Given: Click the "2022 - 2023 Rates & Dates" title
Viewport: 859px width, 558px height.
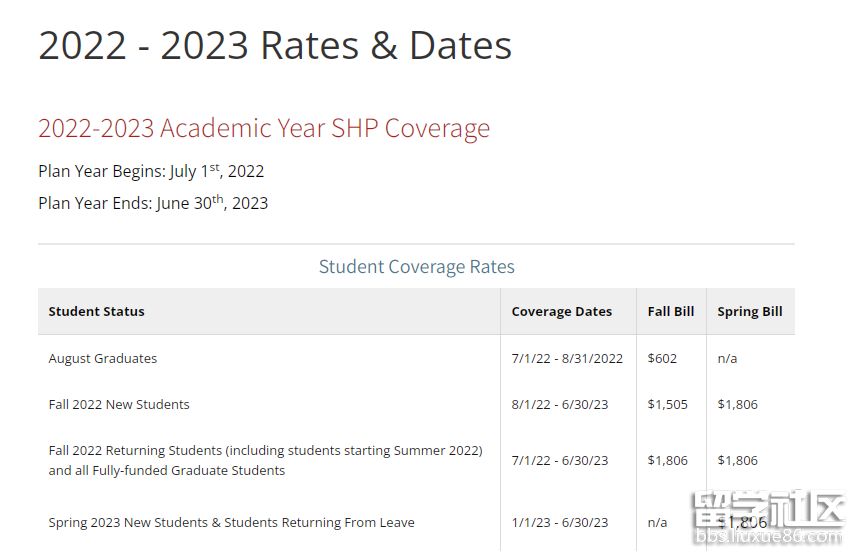Looking at the screenshot, I should [275, 46].
